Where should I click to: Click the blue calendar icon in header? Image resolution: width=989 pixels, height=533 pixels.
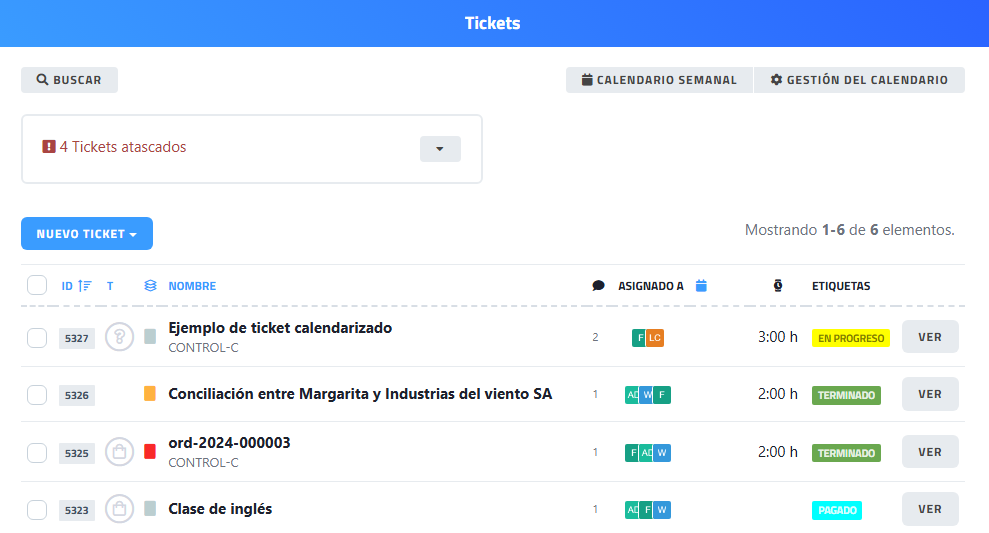point(701,286)
